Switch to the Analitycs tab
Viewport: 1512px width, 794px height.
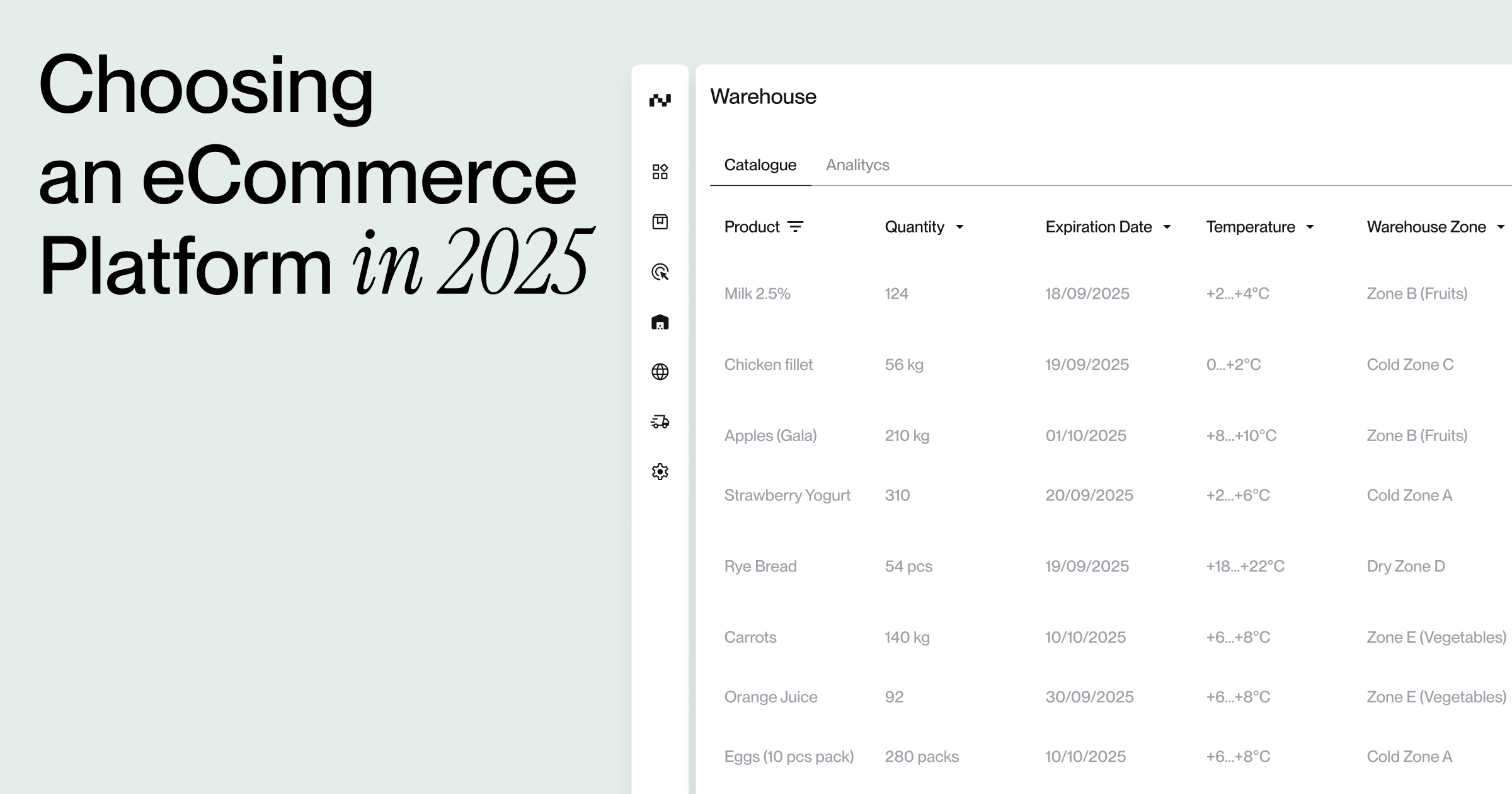click(x=857, y=165)
